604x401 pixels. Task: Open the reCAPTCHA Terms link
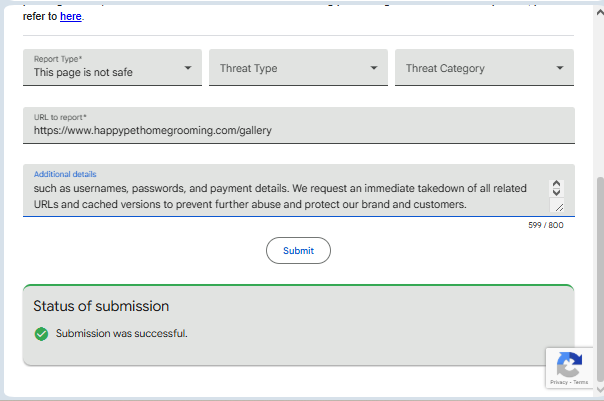580,382
